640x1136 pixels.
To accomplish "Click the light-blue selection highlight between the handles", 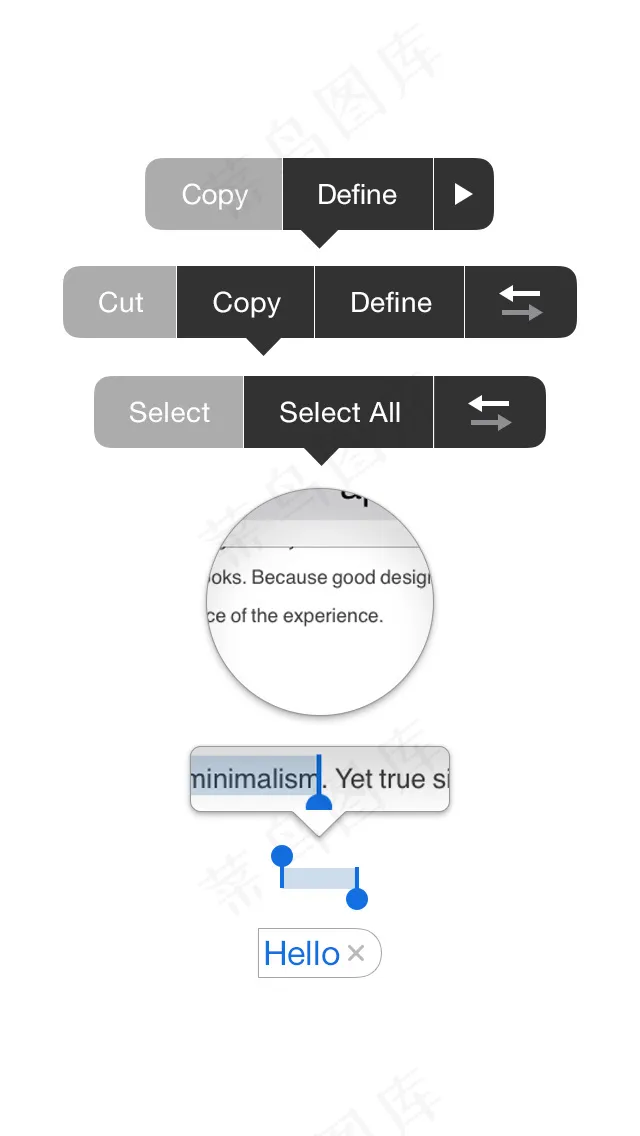I will point(319,877).
